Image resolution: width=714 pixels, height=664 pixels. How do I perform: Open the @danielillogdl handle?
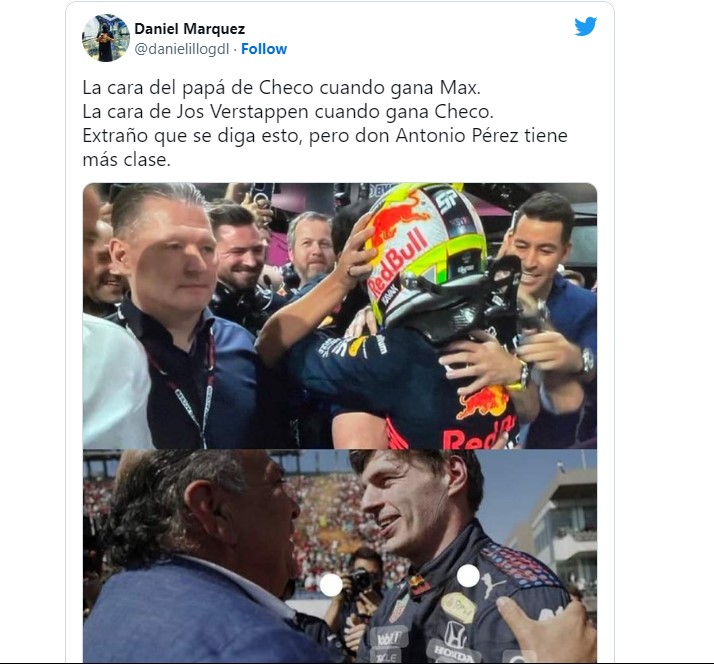181,49
